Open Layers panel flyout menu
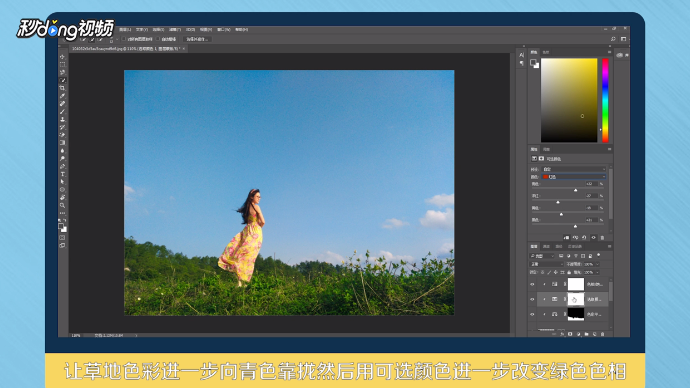Viewport: 690px width, 388px height. pos(609,246)
